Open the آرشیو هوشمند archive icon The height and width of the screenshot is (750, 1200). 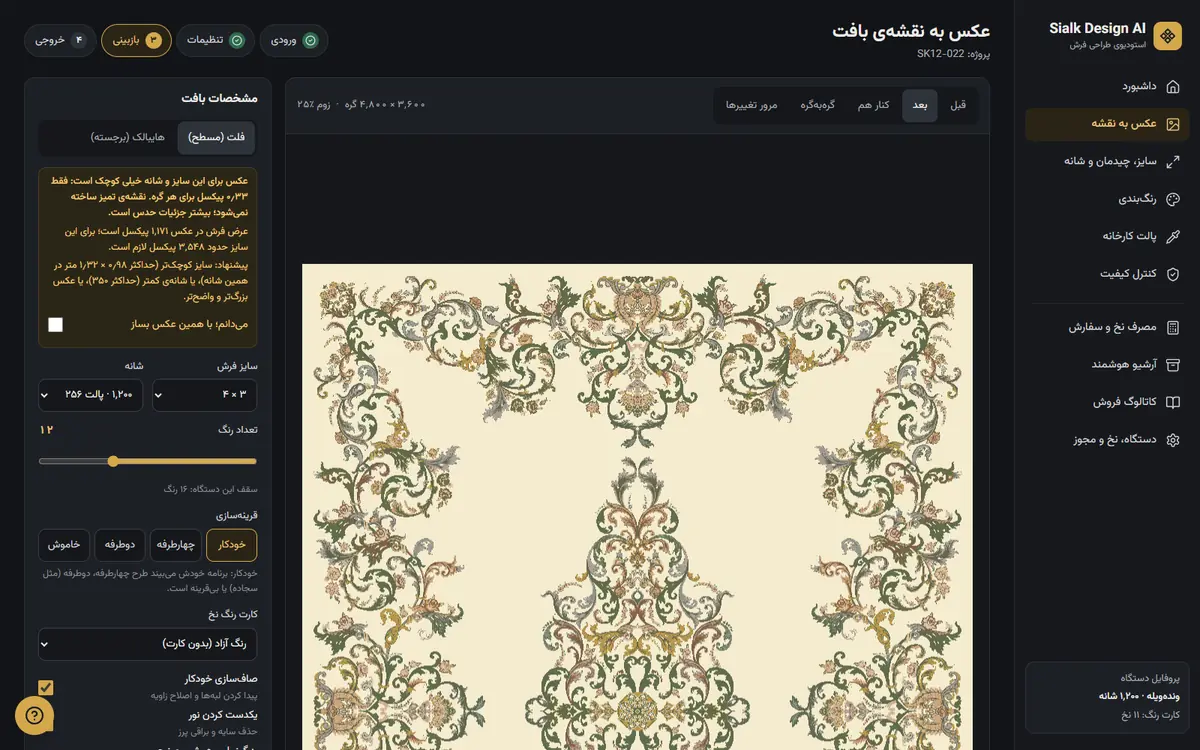click(1173, 365)
